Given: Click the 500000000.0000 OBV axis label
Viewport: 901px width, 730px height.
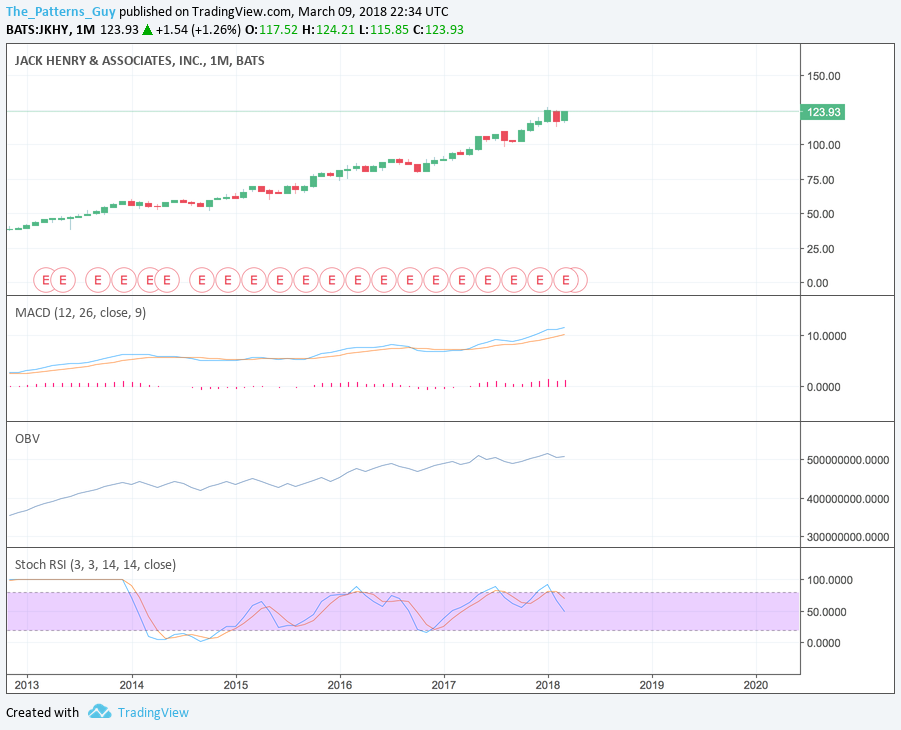Looking at the screenshot, I should [848, 460].
